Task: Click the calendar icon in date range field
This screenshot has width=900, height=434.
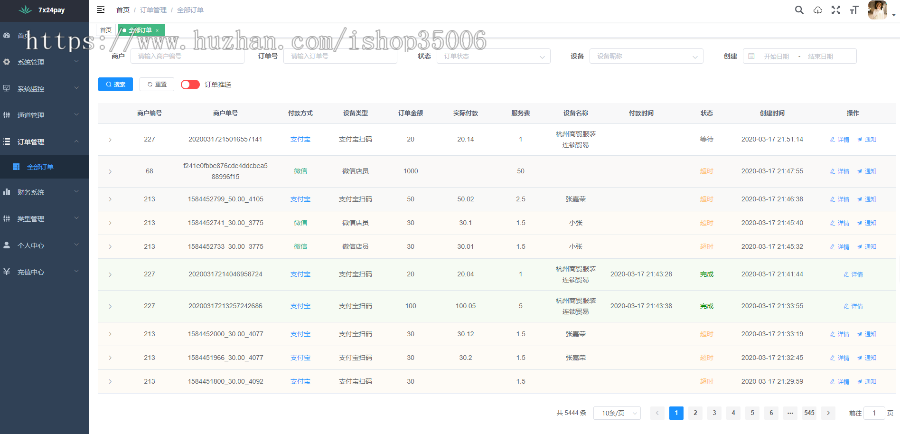Action: (751, 56)
